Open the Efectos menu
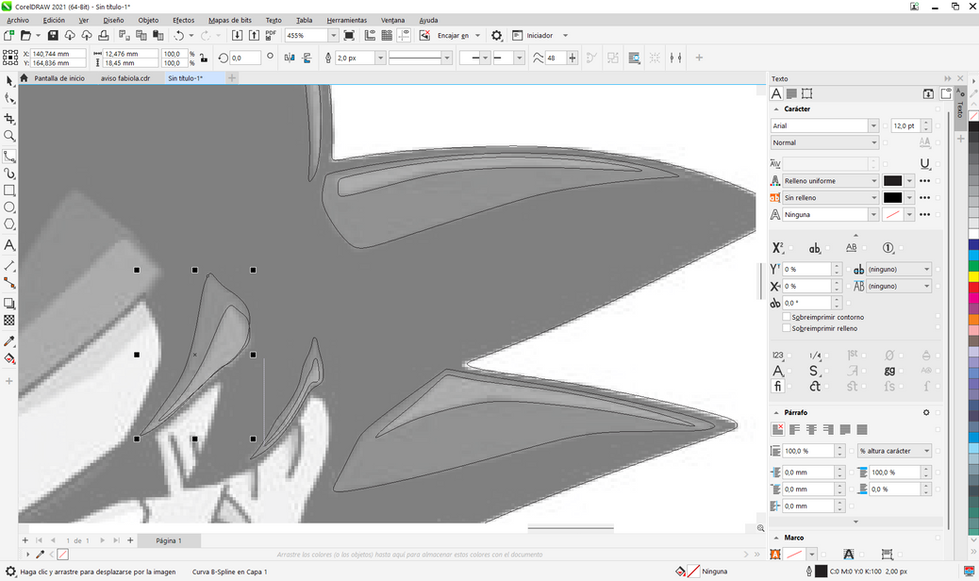Screen dimensions: 979x581 183,20
